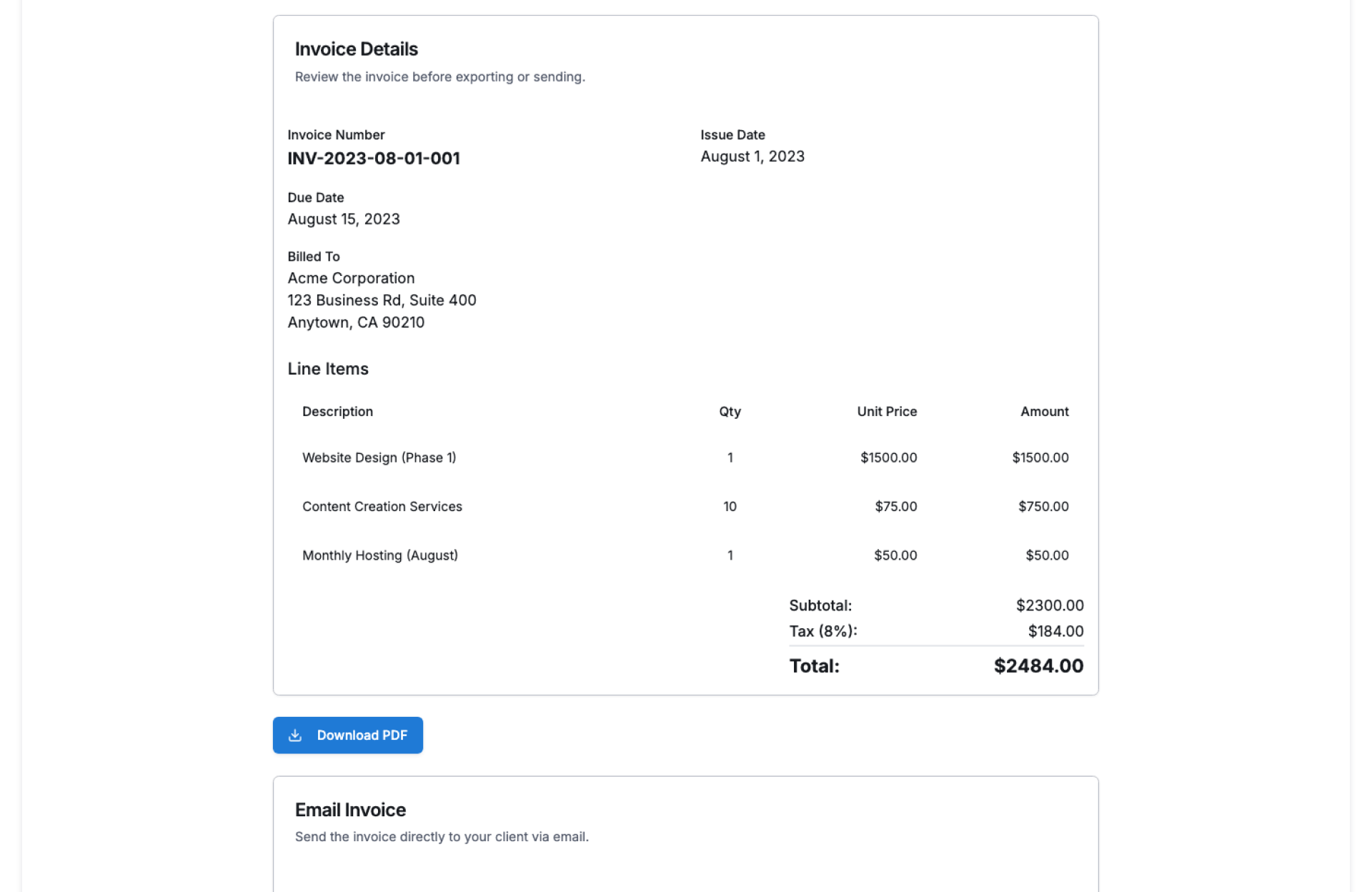This screenshot has height=892, width=1372.
Task: Click the 123 Business Rd address line
Action: 382,300
